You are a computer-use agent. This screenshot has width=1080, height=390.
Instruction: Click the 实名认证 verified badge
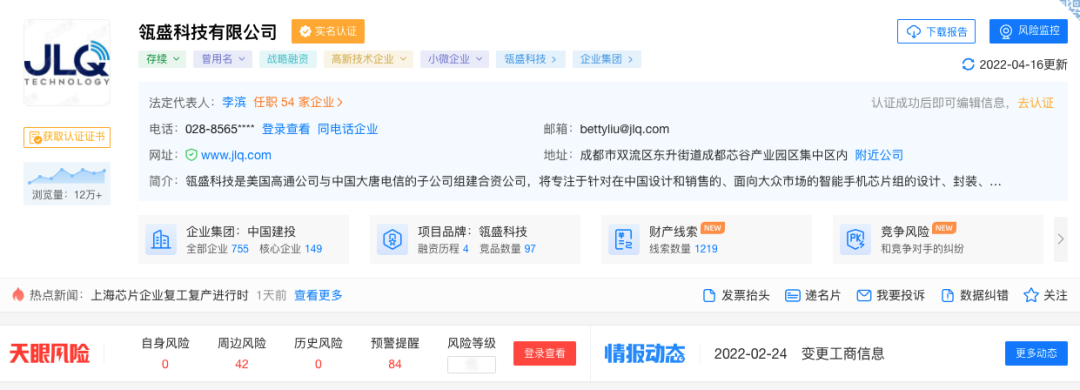328,32
